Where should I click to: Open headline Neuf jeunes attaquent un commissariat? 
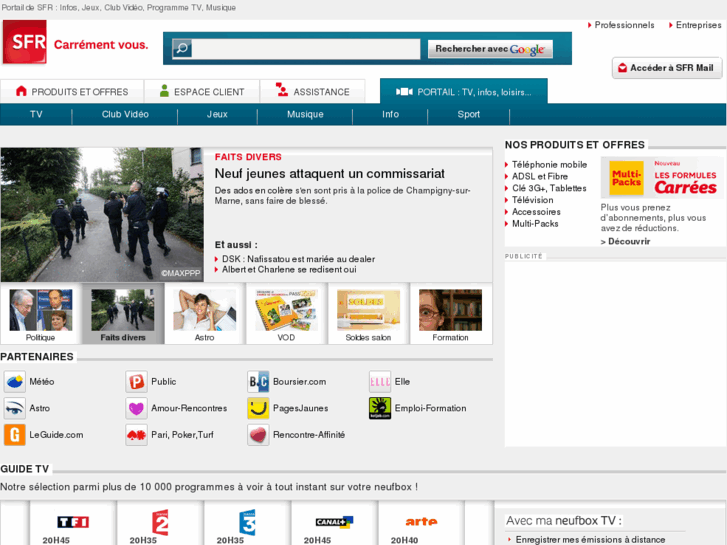coord(329,173)
